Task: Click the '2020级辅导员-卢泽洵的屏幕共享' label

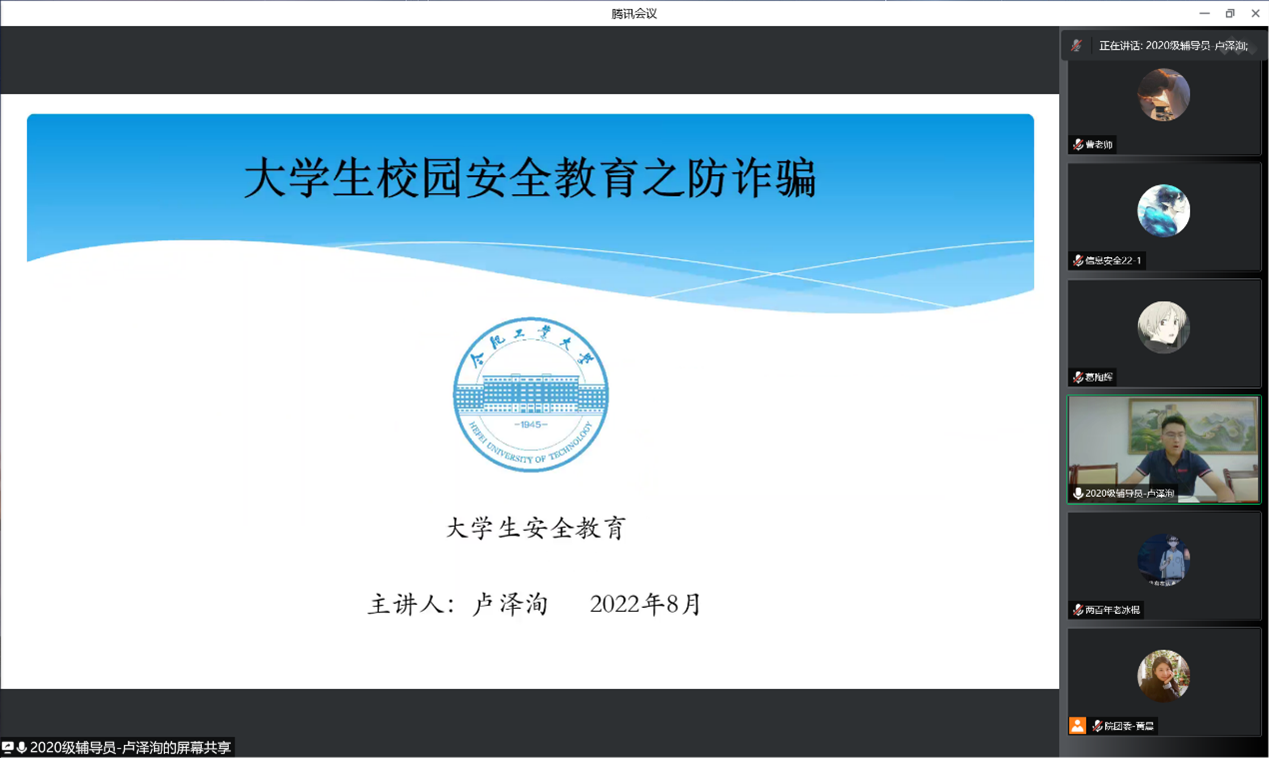Action: [x=130, y=747]
